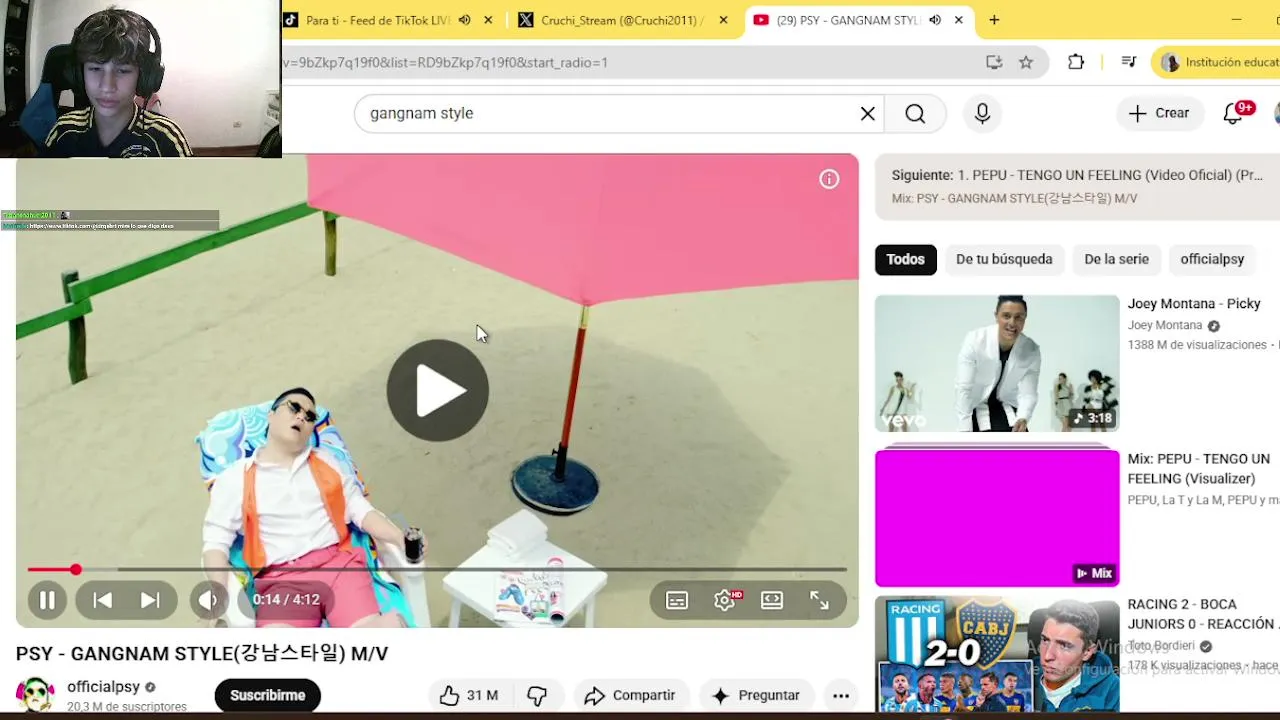This screenshot has width=1280, height=720.
Task: Open the Siguiente PEPU Tengo Un Feeling panel
Action: (1077, 186)
